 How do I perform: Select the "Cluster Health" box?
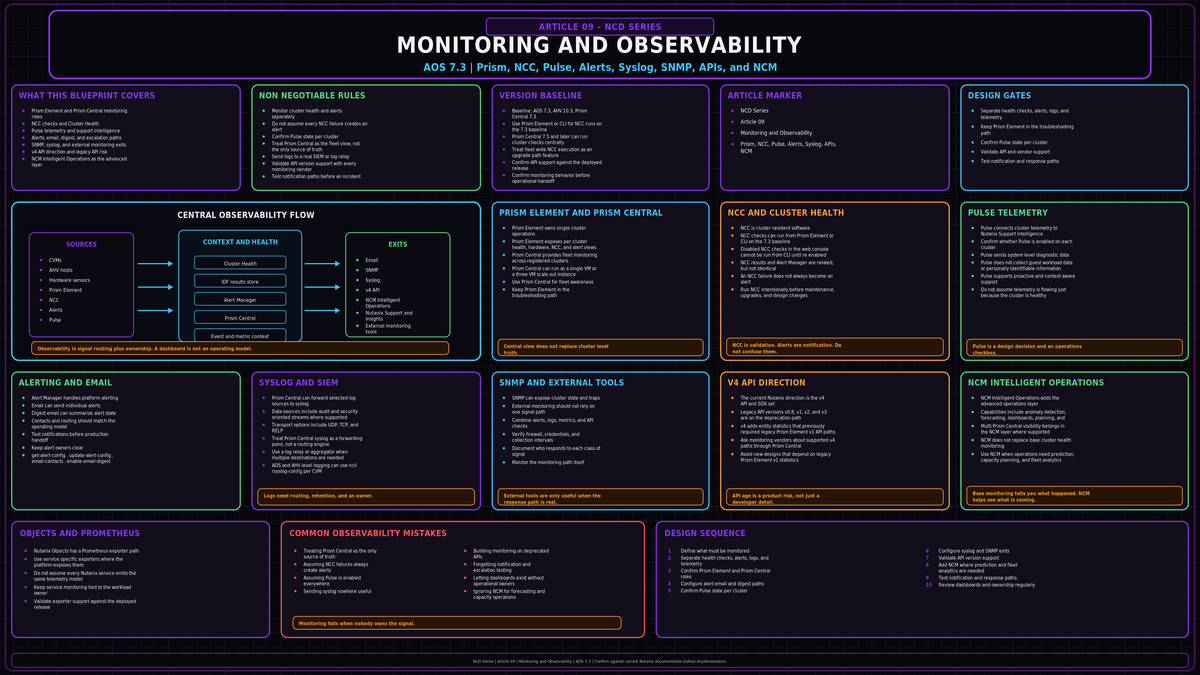point(239,264)
